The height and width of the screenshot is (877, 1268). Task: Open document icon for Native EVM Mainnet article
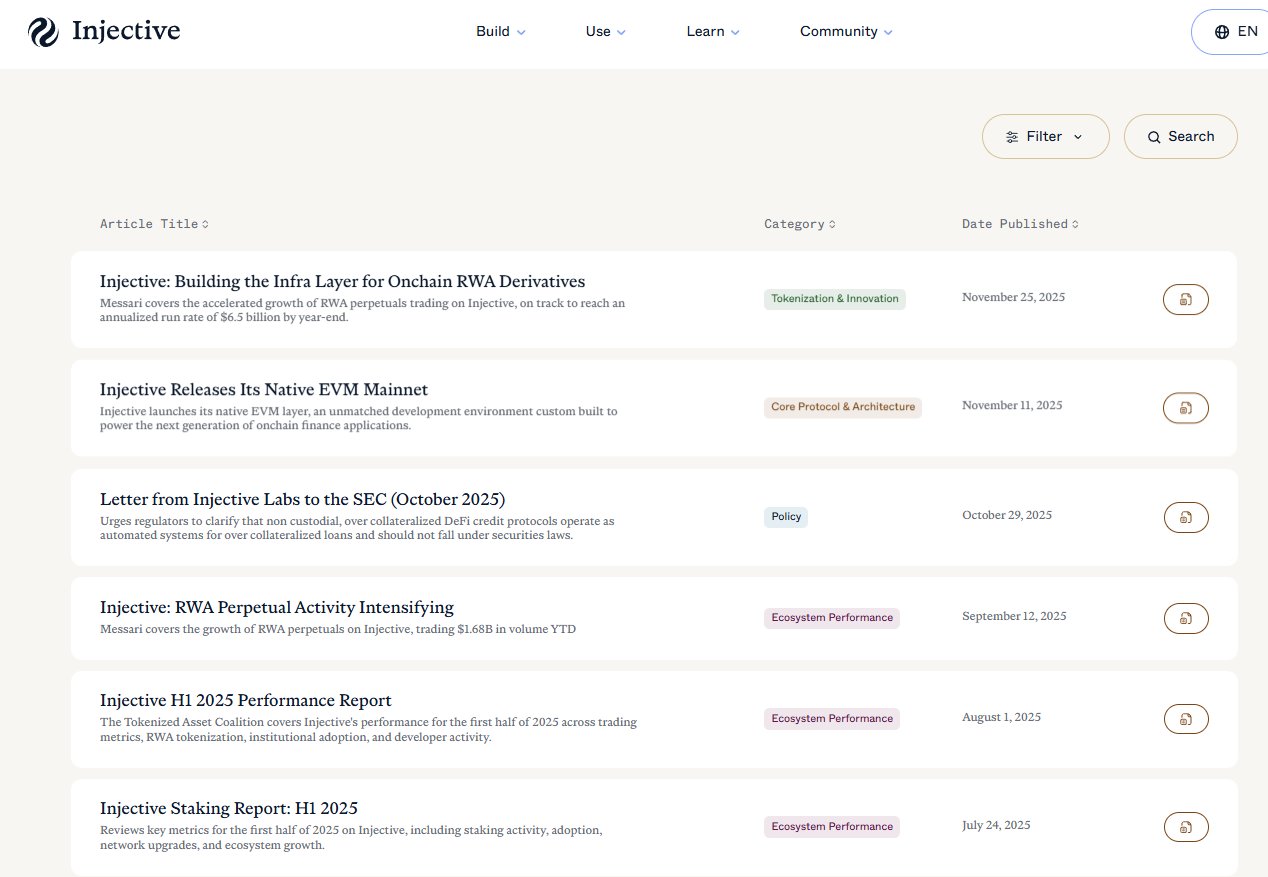(1185, 407)
